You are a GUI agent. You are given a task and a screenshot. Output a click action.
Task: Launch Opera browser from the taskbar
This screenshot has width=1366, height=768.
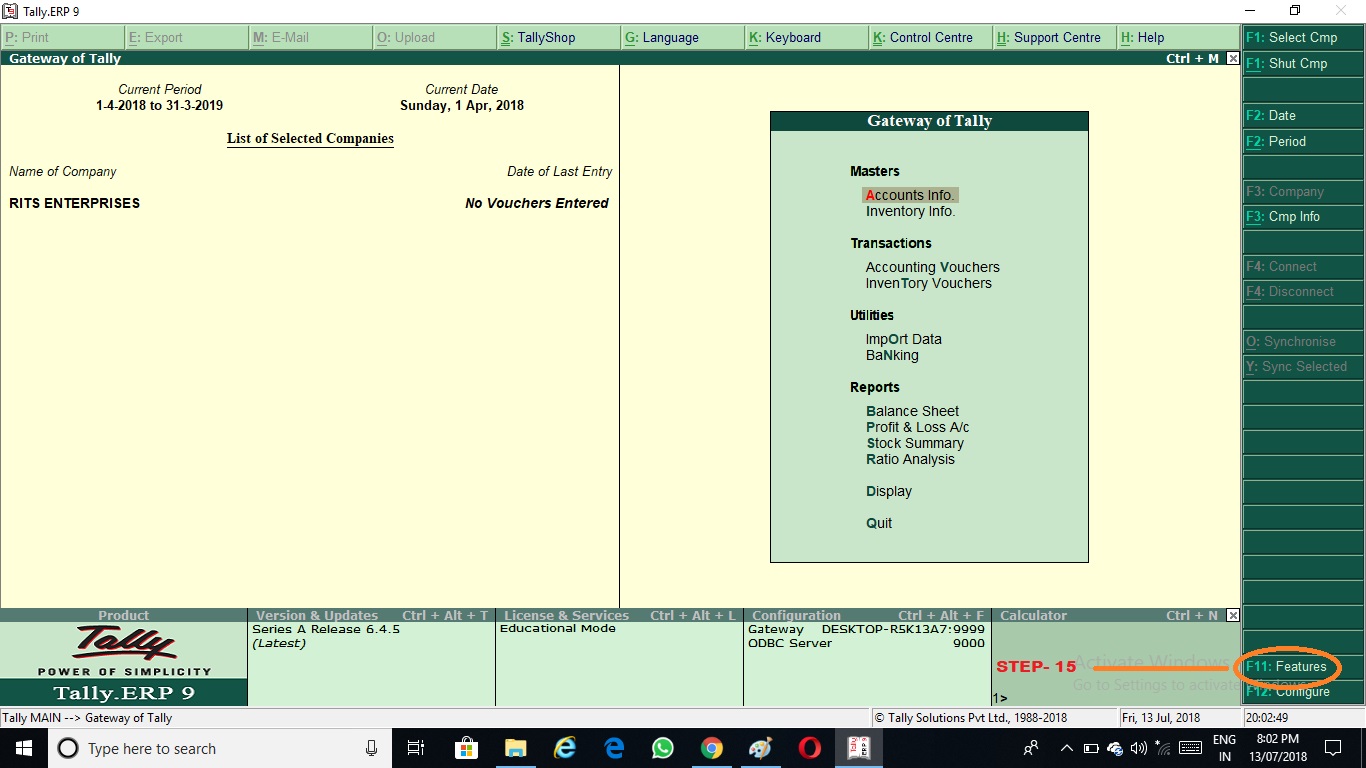click(810, 748)
